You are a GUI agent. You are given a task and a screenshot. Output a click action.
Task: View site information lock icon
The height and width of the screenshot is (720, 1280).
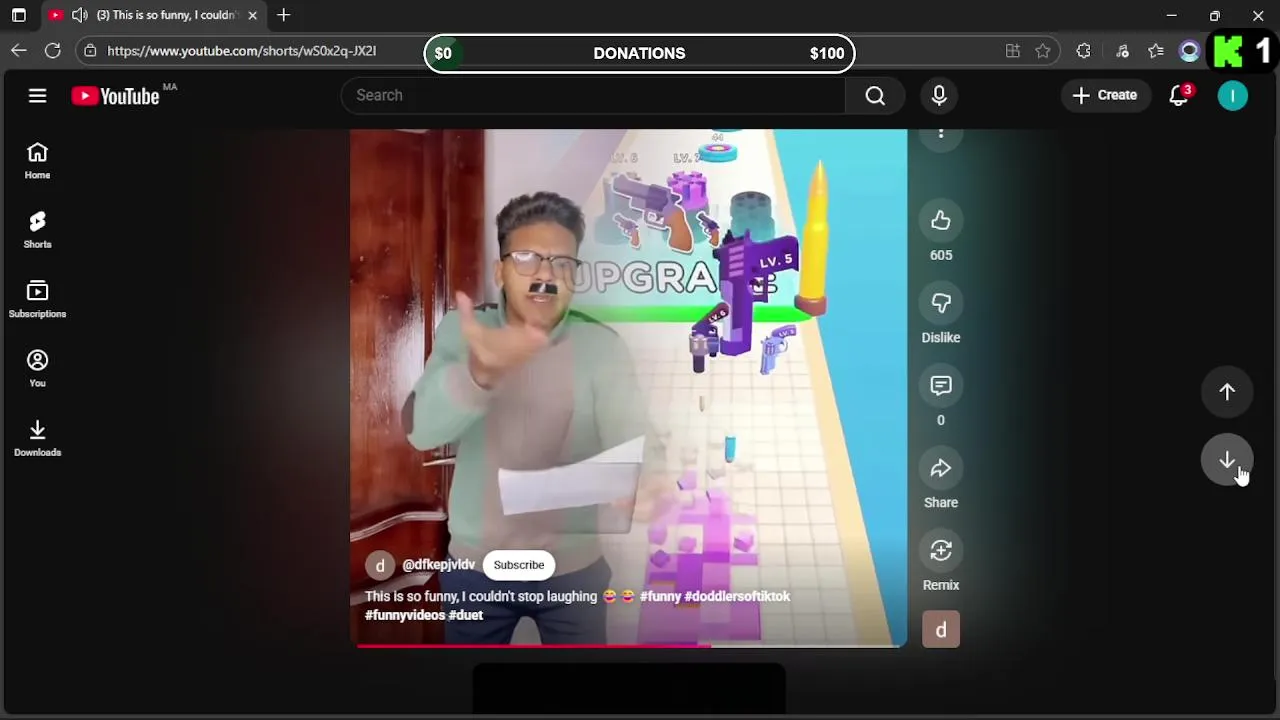(x=90, y=51)
